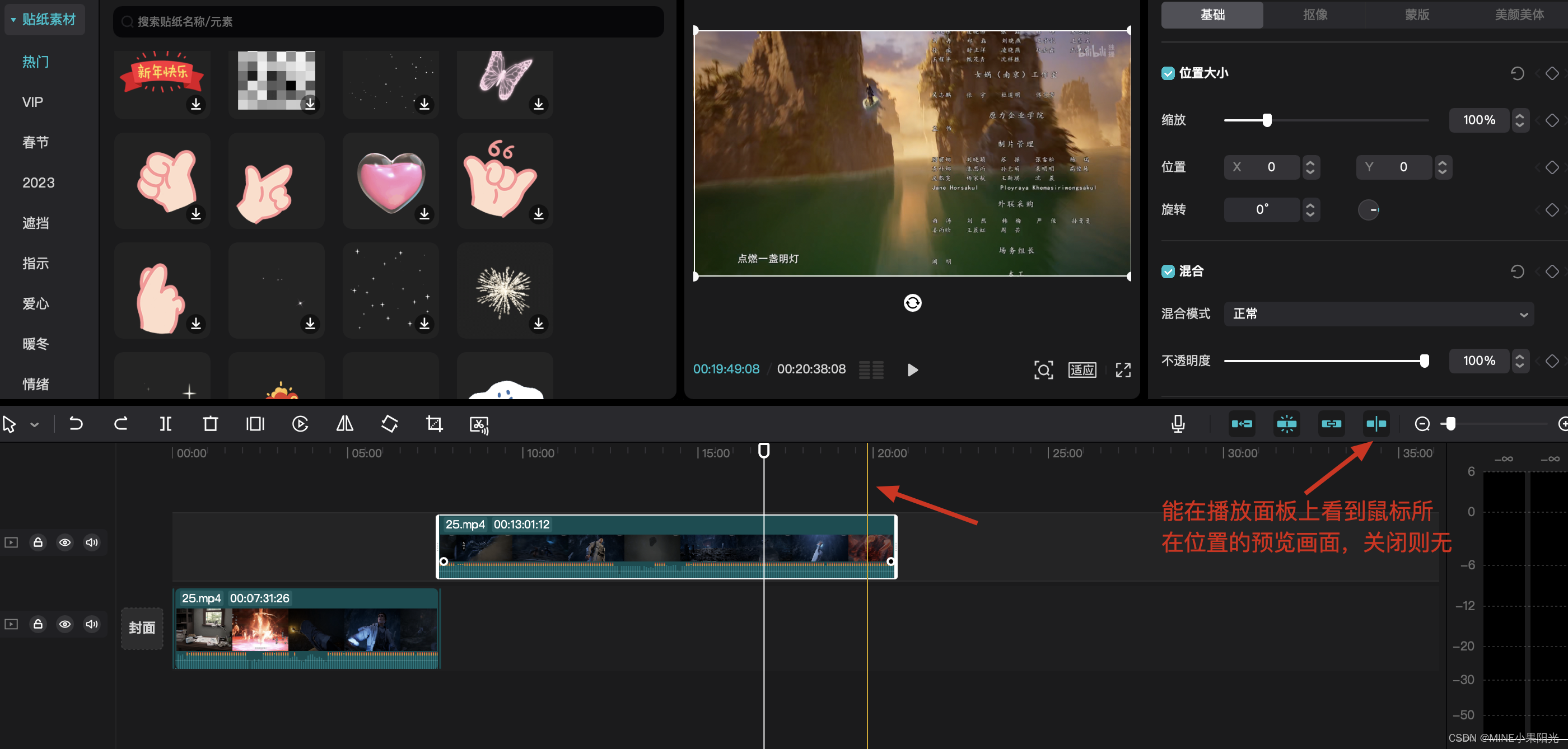Image resolution: width=1568 pixels, height=749 pixels.
Task: Adjust Y position stepper
Action: tap(1442, 167)
